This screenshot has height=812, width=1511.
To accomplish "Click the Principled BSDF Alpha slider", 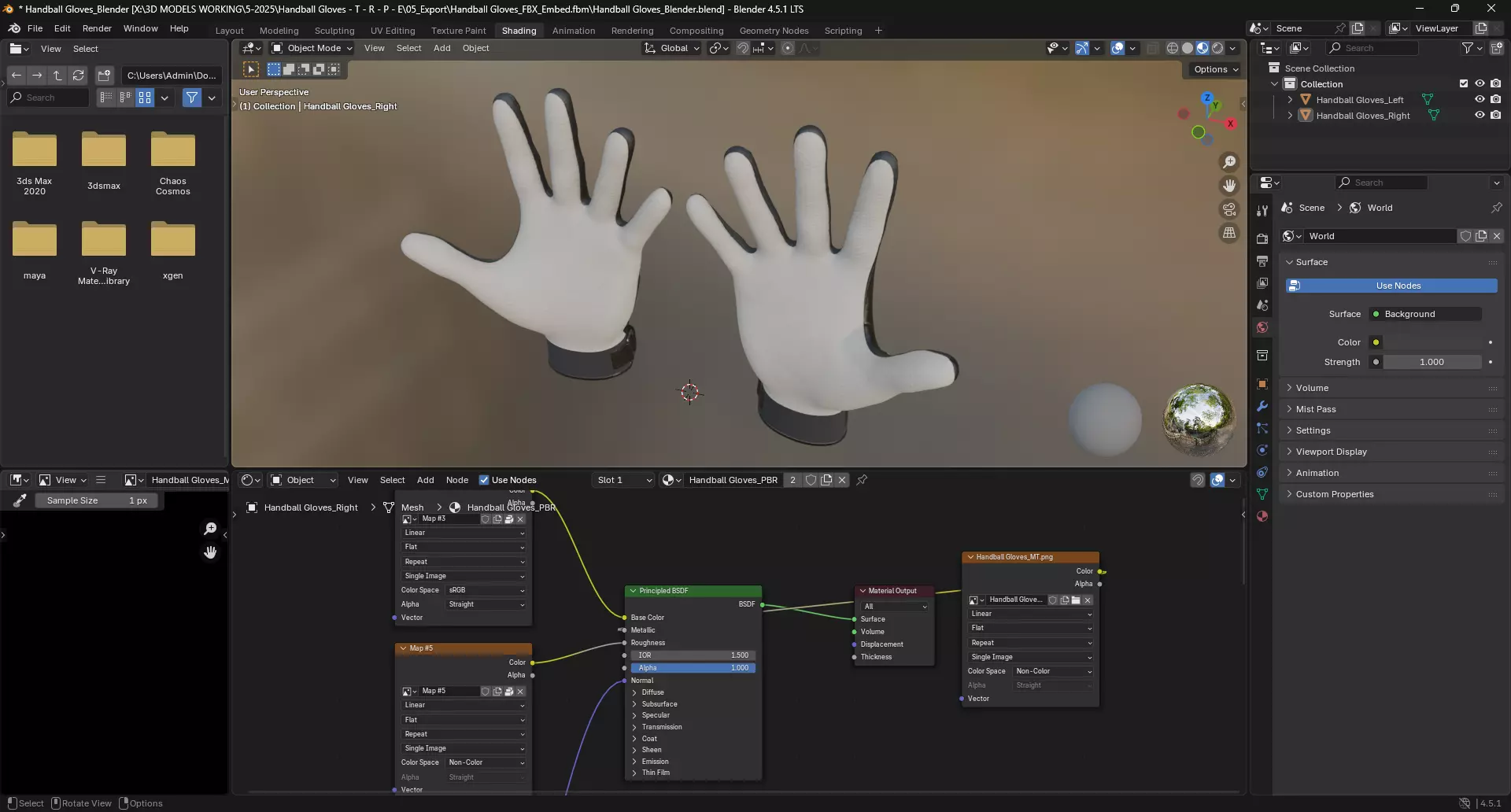I will tap(693, 668).
